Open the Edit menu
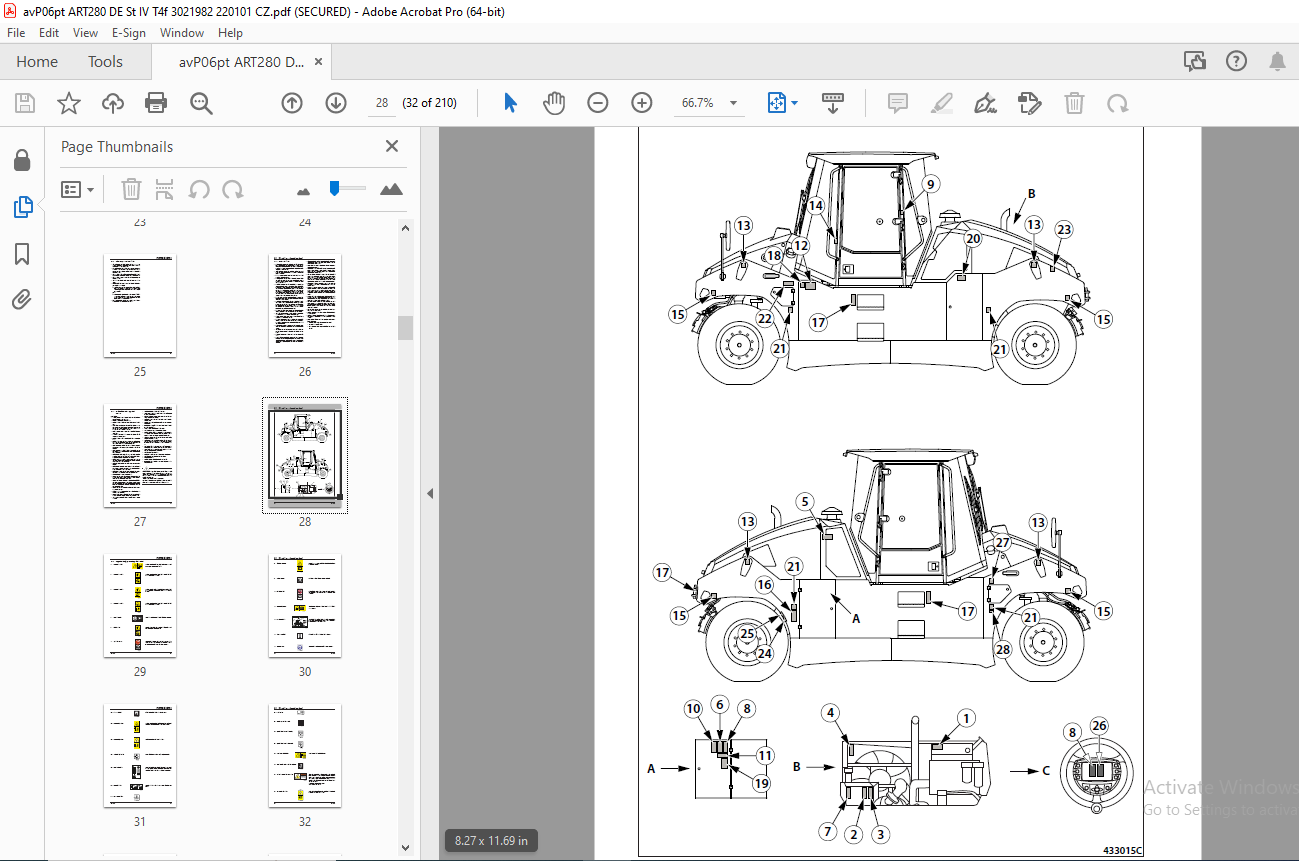1299x861 pixels. tap(49, 33)
